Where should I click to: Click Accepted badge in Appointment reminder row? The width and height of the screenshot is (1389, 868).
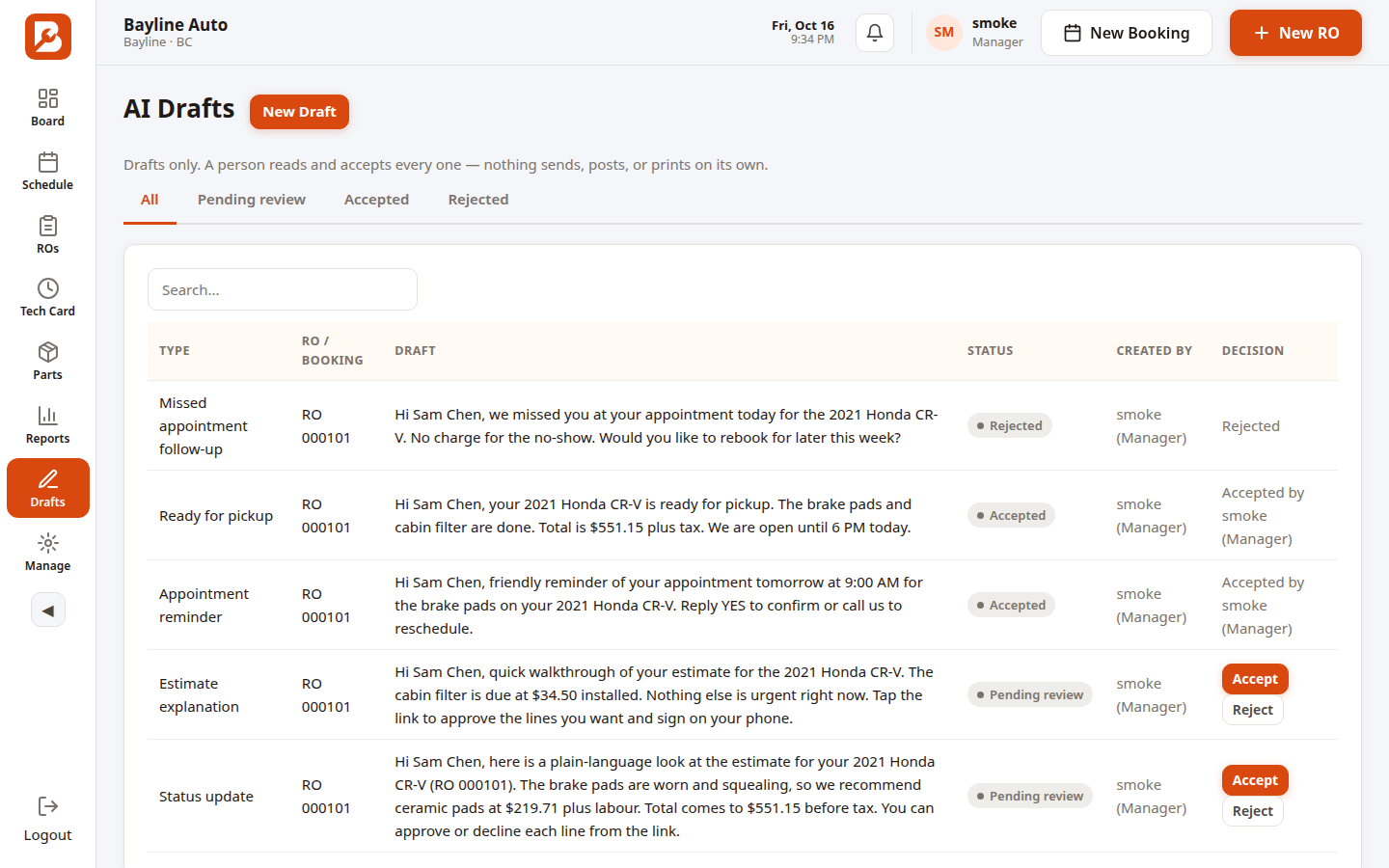[1012, 605]
